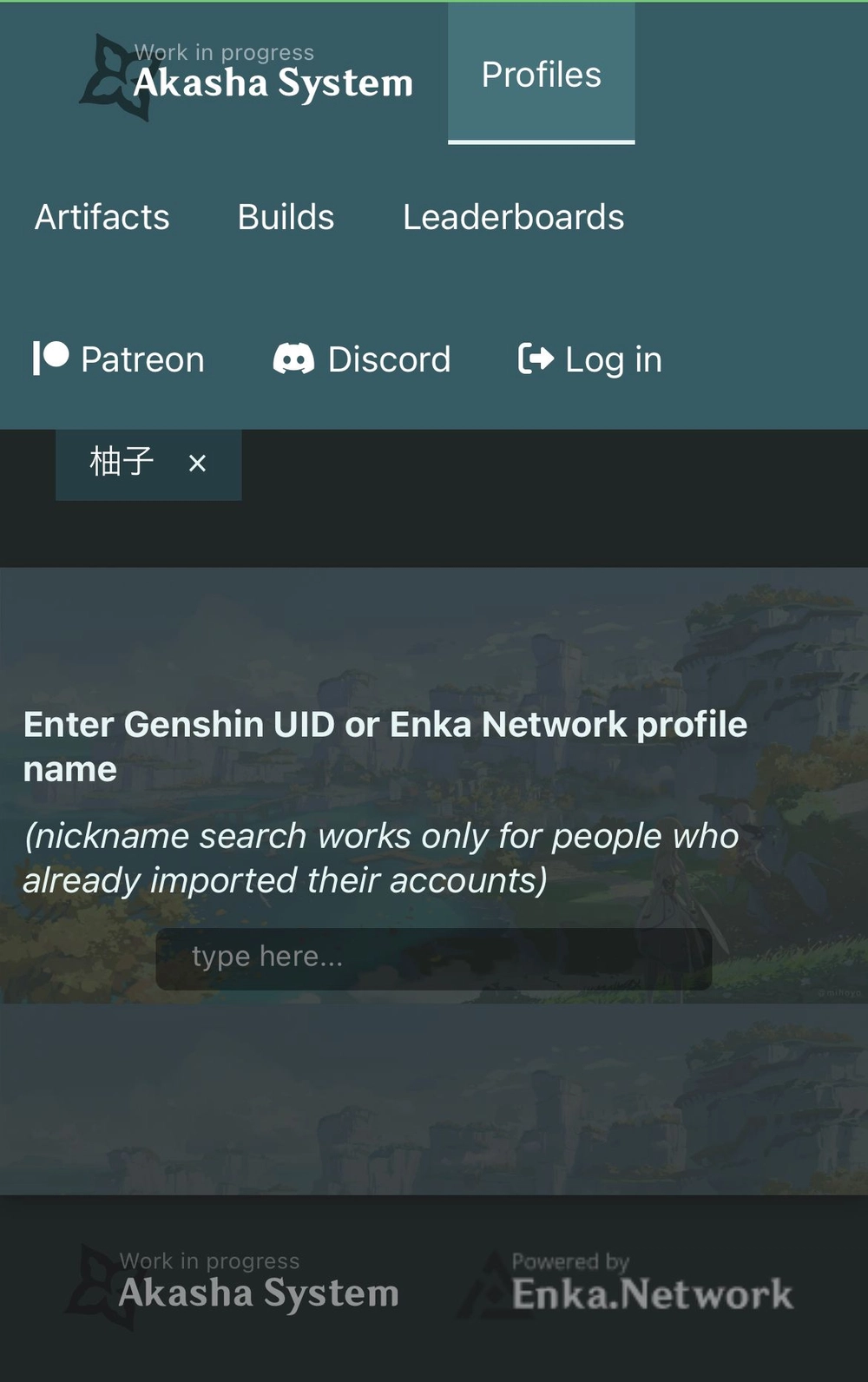
Task: Open the Patreon text link
Action: point(142,359)
